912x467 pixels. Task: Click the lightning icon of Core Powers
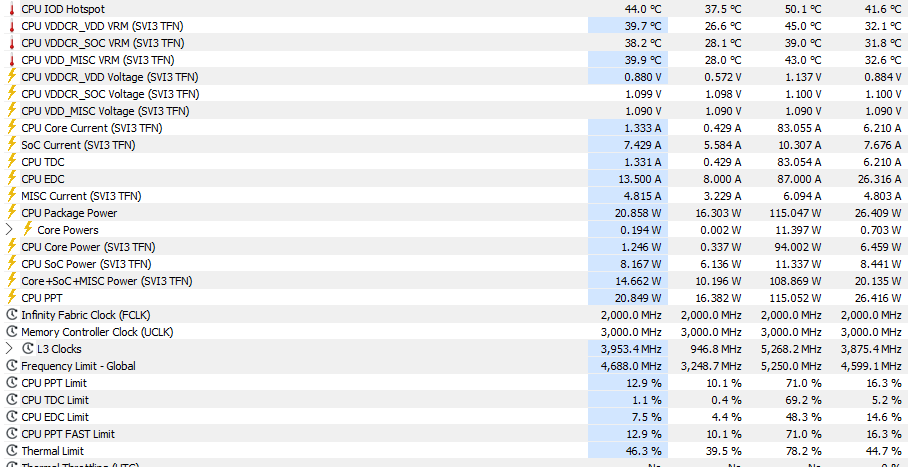point(27,230)
